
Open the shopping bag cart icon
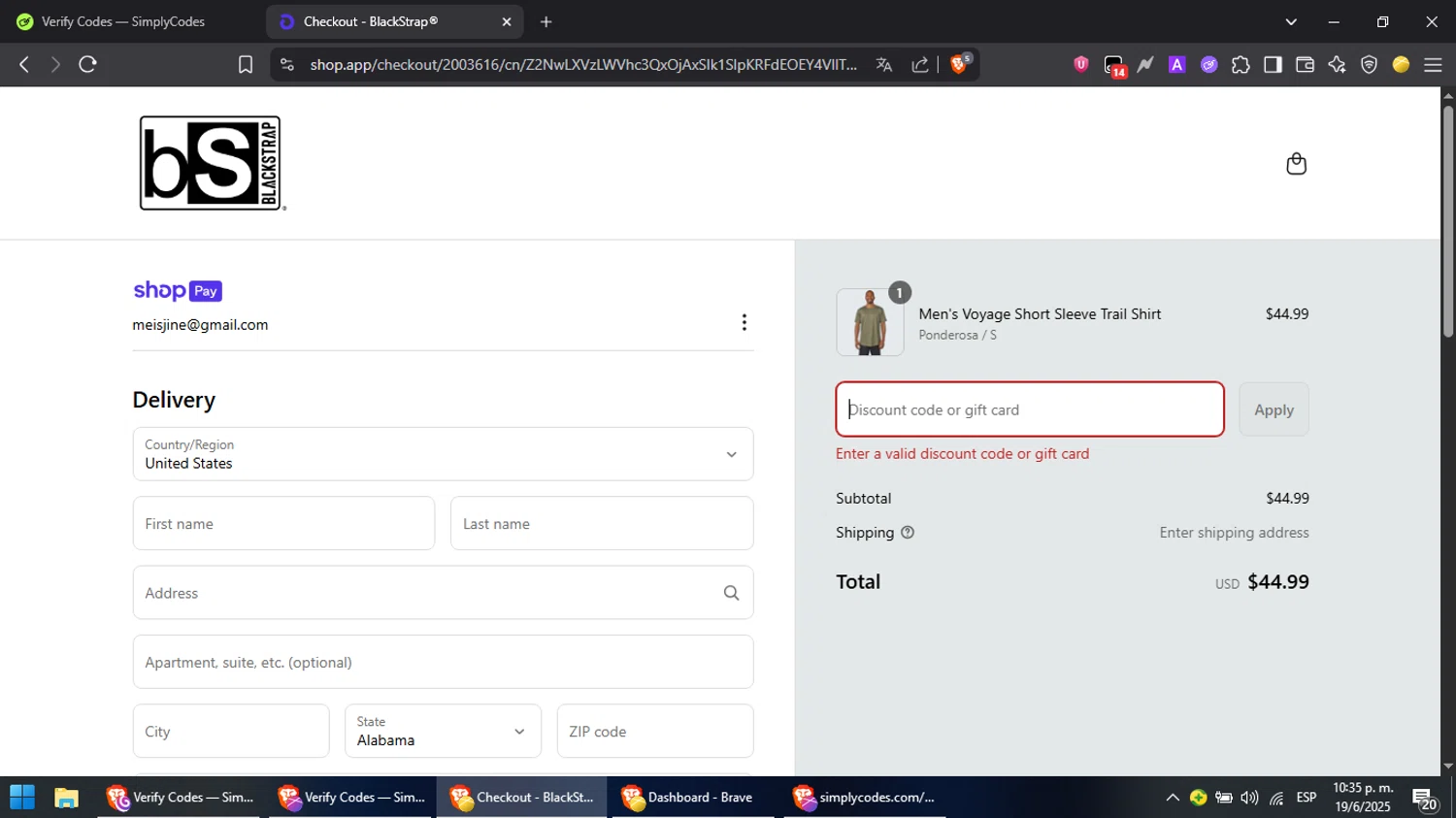(x=1296, y=163)
